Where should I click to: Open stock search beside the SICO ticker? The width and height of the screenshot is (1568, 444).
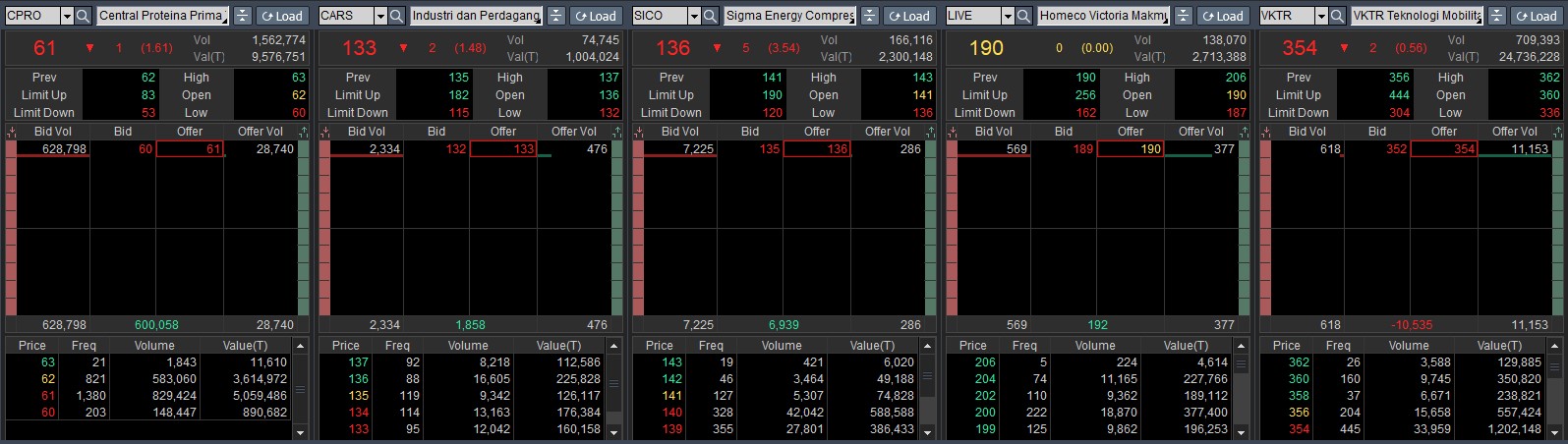(711, 16)
